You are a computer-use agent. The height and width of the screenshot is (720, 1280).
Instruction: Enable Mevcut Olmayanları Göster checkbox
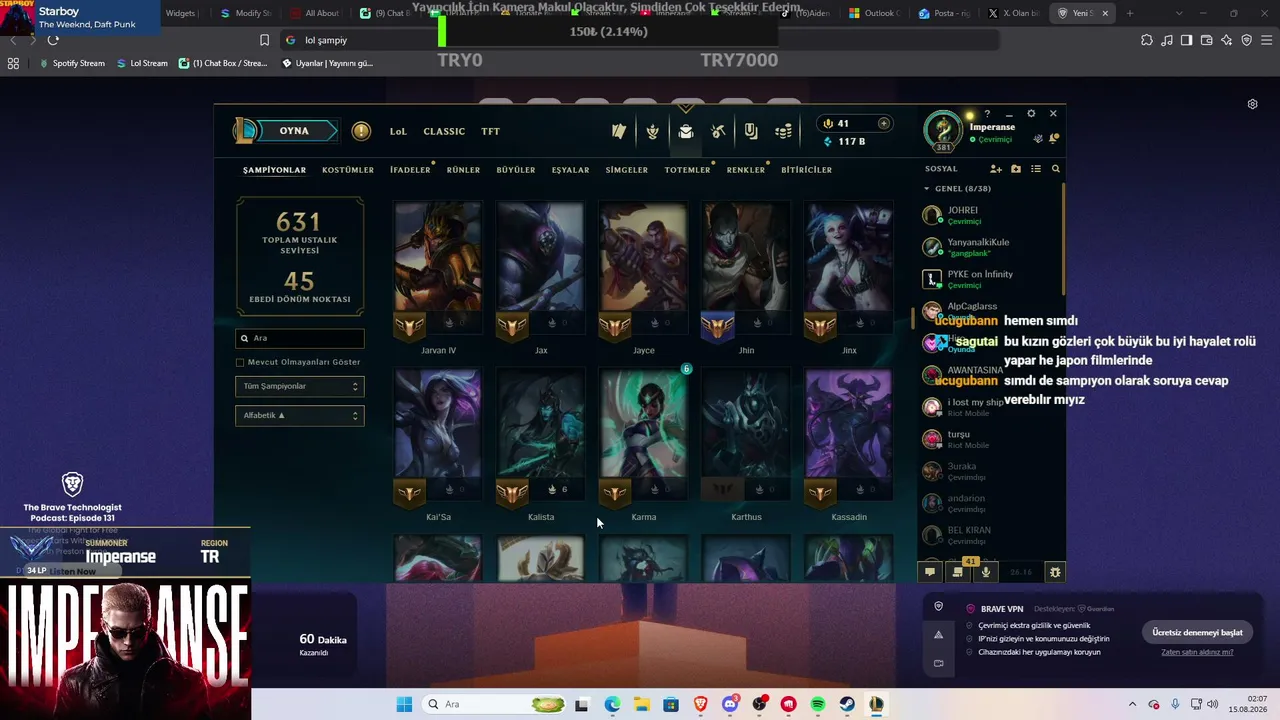tap(240, 362)
